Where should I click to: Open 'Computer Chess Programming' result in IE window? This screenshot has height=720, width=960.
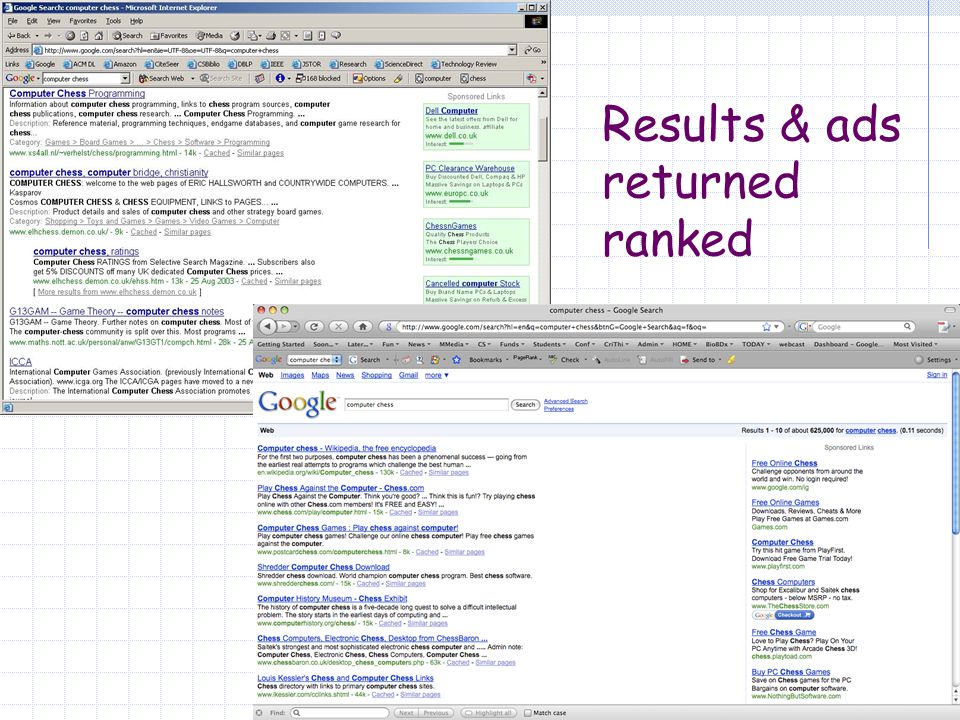(77, 94)
